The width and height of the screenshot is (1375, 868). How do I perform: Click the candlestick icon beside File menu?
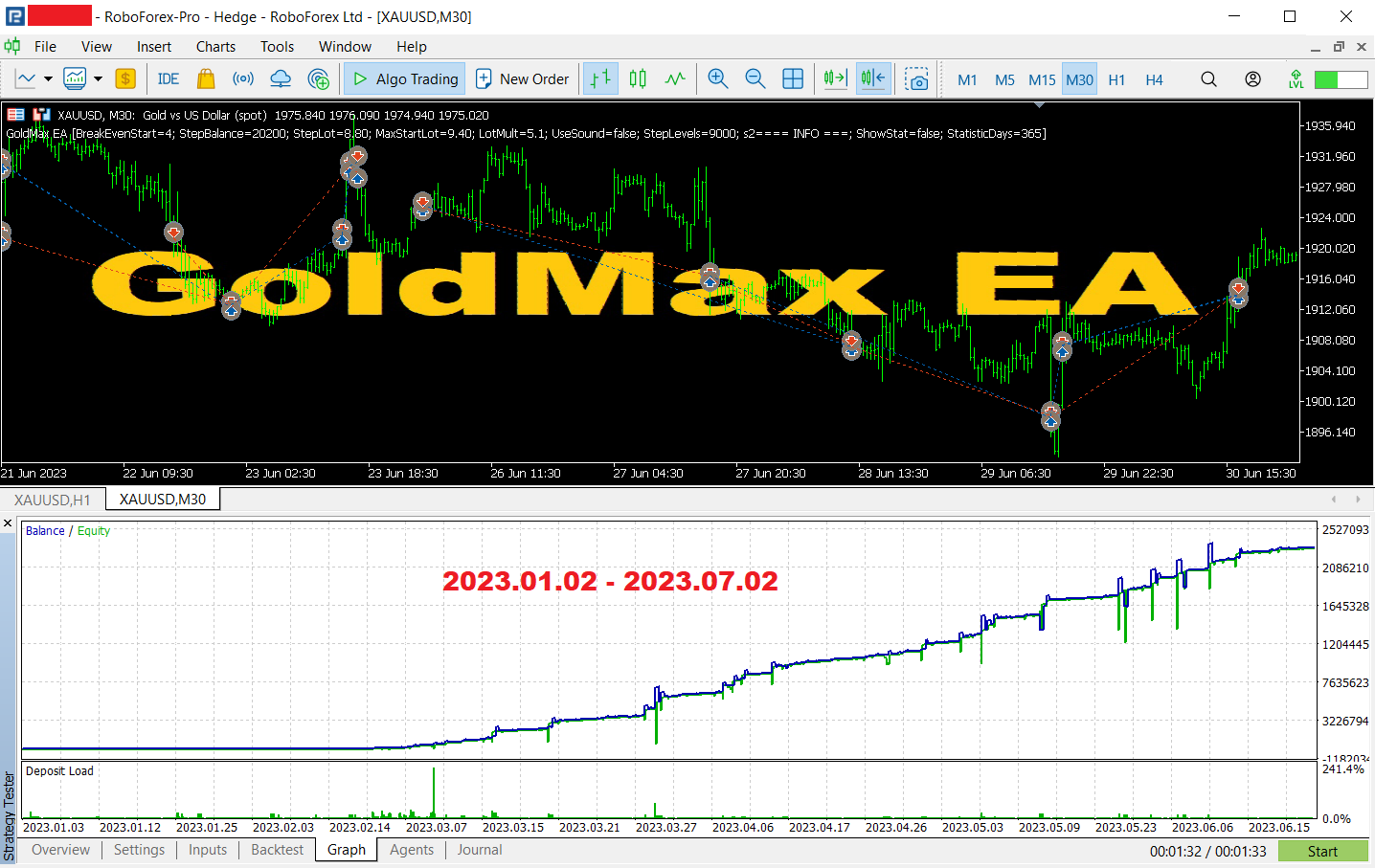[12, 46]
